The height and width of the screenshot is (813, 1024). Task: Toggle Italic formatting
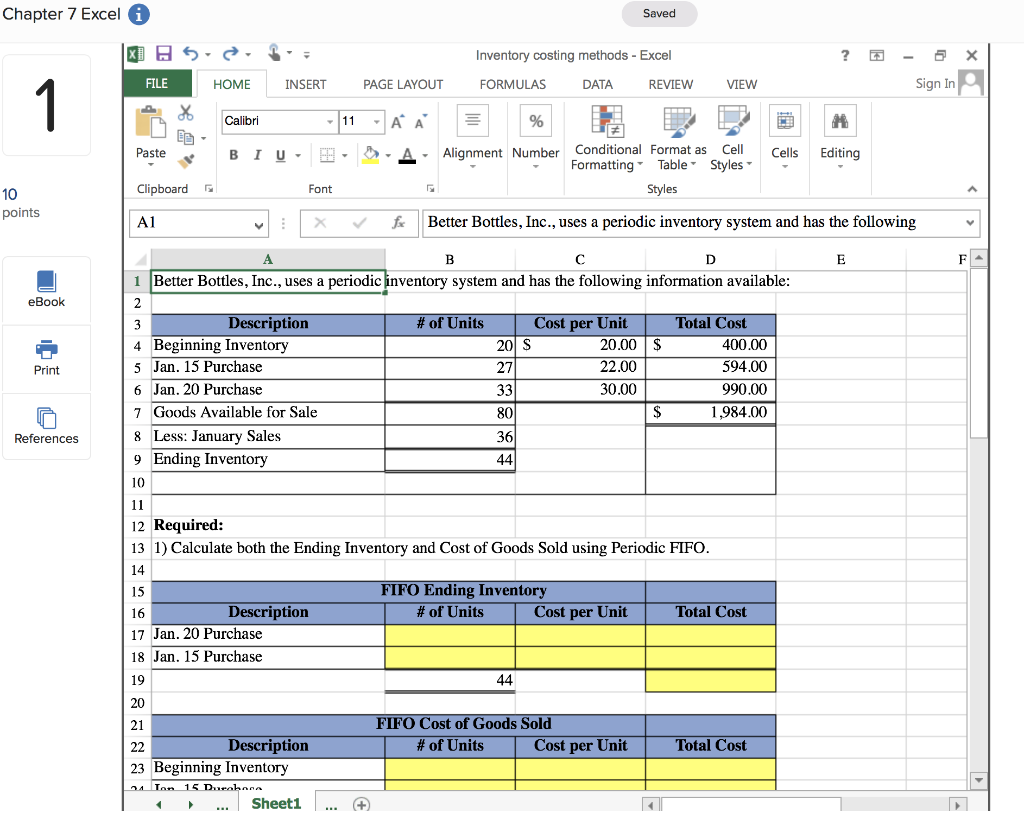pyautogui.click(x=257, y=155)
